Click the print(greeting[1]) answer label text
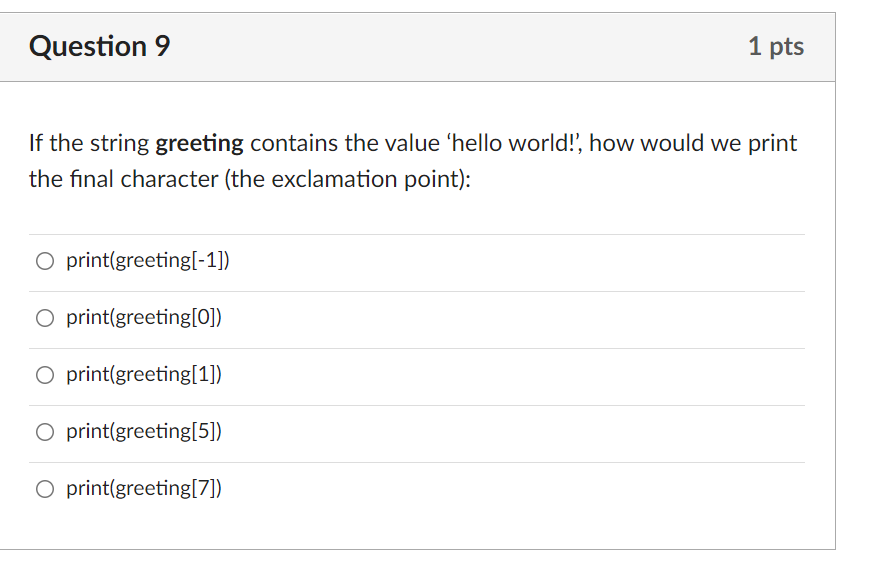The image size is (884, 570). tap(144, 376)
